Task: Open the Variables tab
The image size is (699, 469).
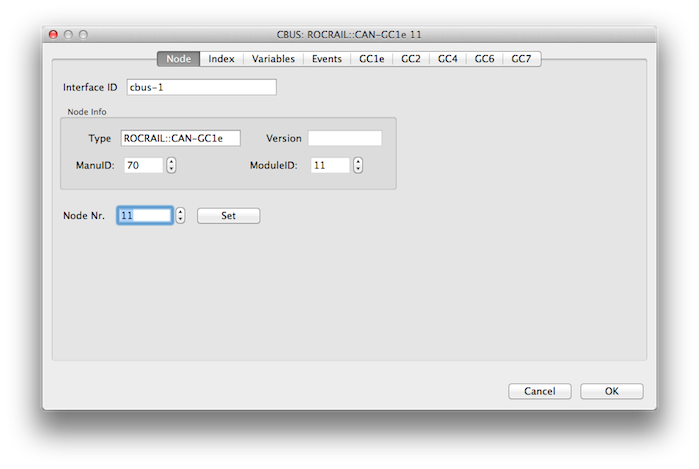Action: (273, 59)
